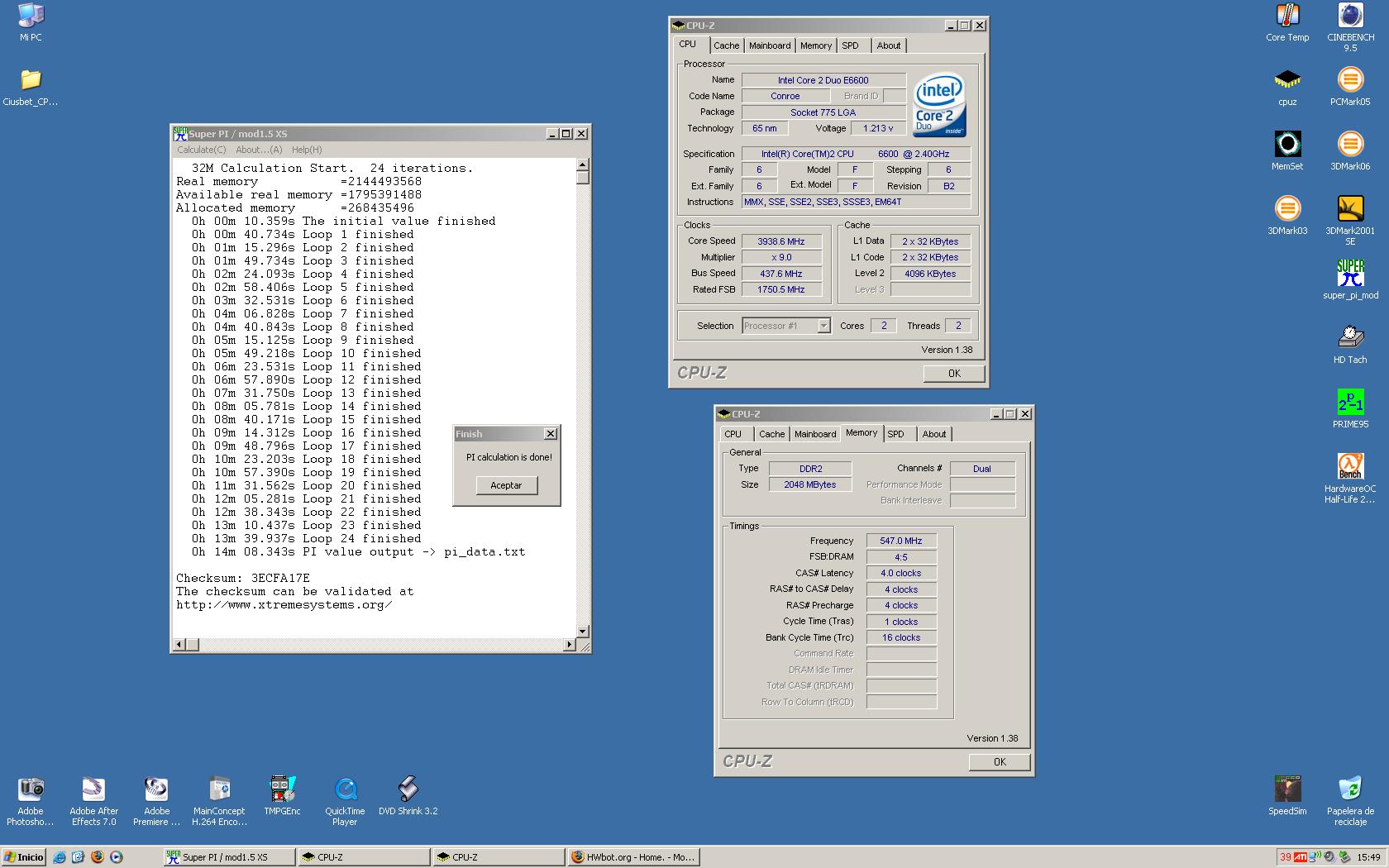This screenshot has height=868, width=1389.
Task: Switch to CPU tab in bottom CPU-Z
Action: pos(733,434)
